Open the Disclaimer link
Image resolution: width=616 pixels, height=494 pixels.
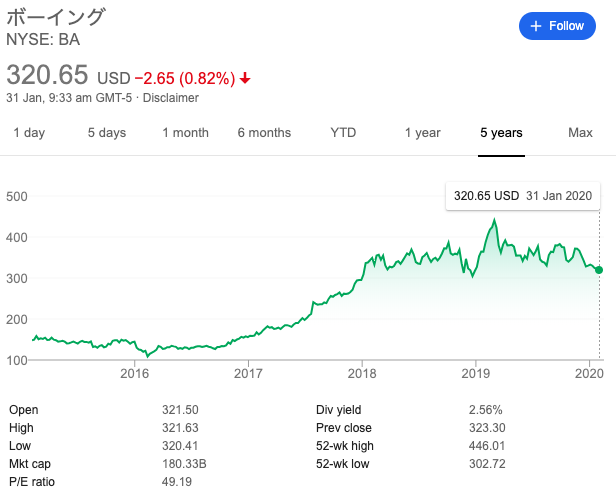pos(170,98)
